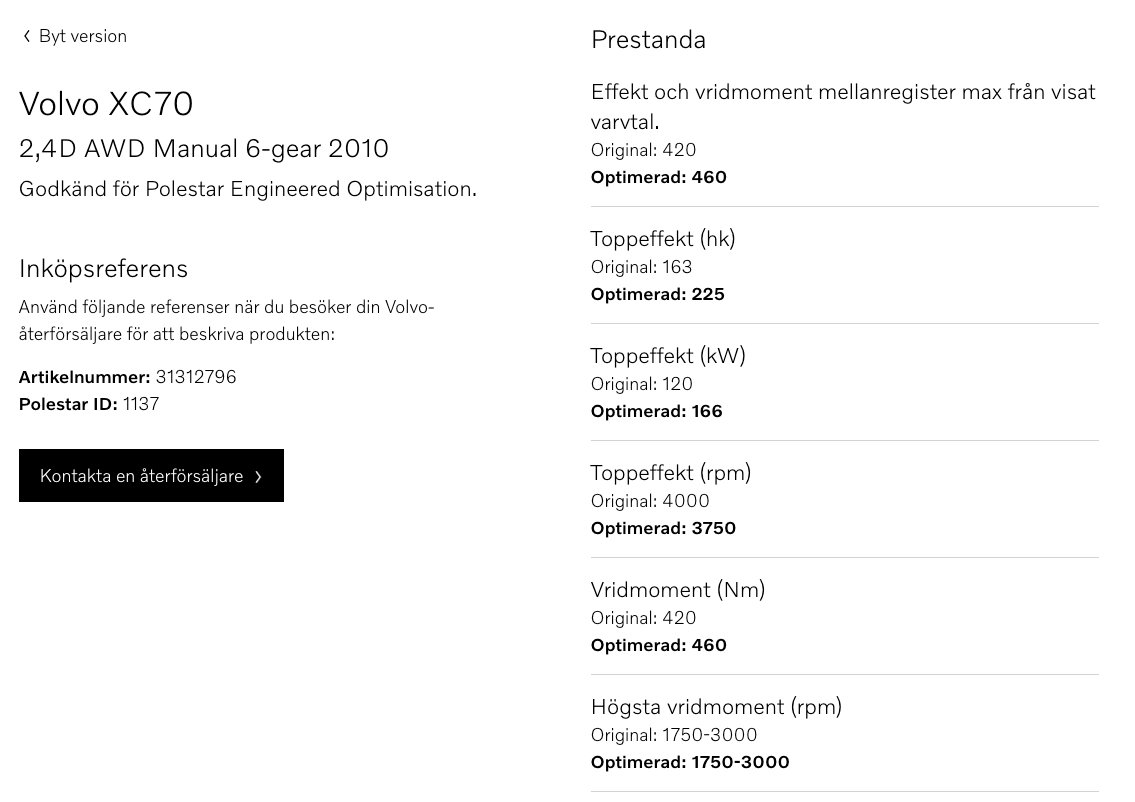1135x802 pixels.
Task: Select the optimized horsepower value 225
Action: click(x=657, y=294)
